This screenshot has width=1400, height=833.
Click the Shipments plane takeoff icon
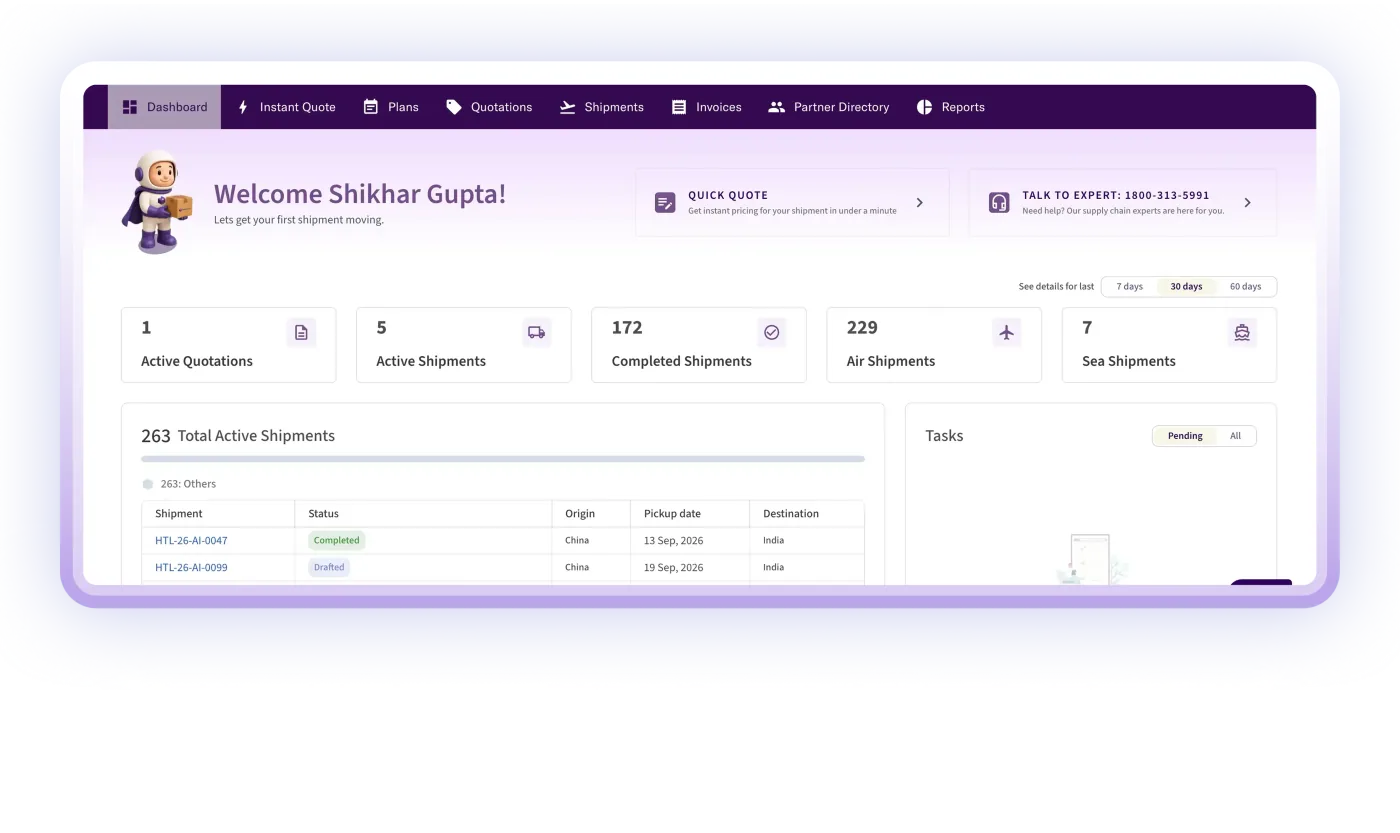(x=568, y=107)
